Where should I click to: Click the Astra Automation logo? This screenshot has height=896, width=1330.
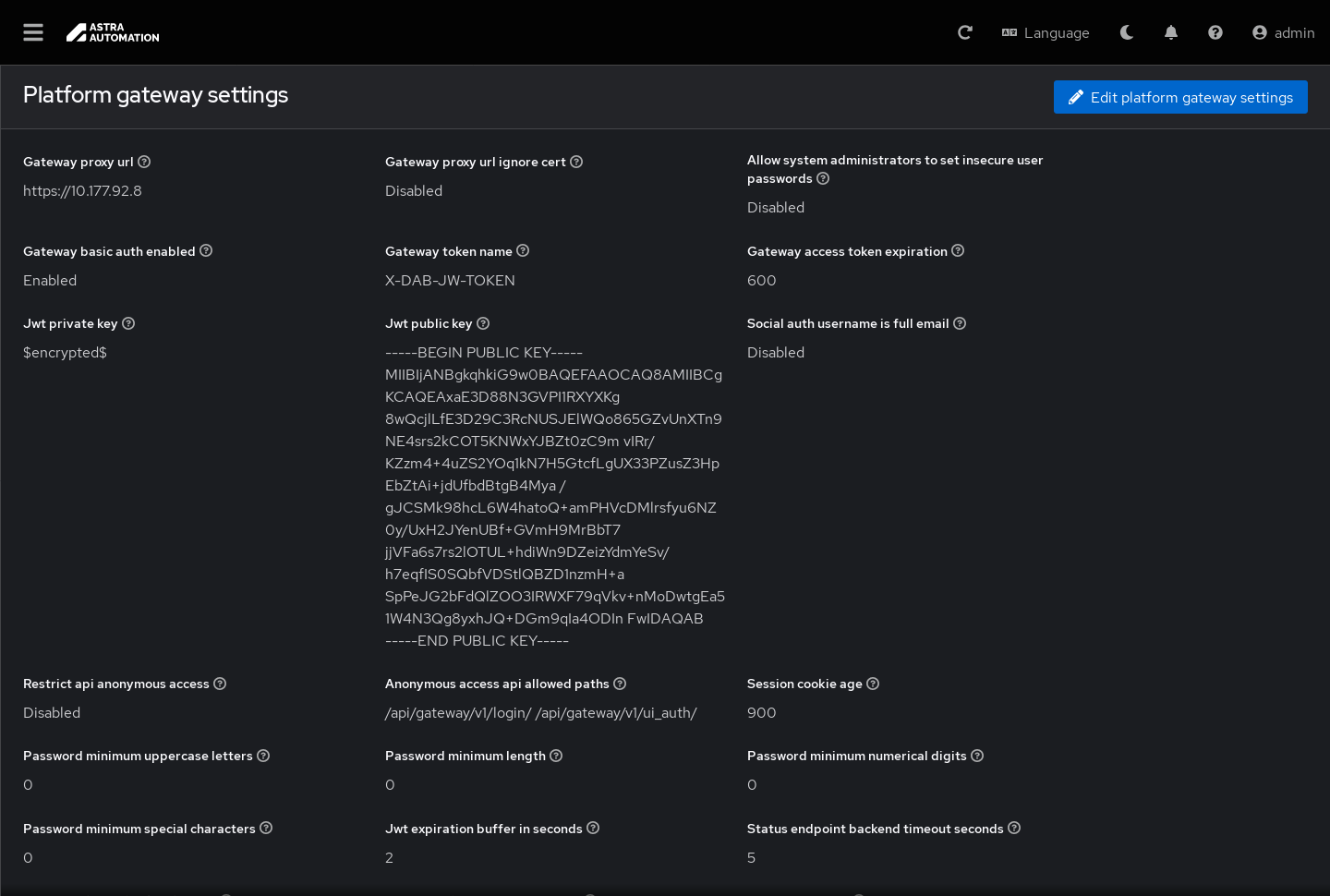(113, 32)
